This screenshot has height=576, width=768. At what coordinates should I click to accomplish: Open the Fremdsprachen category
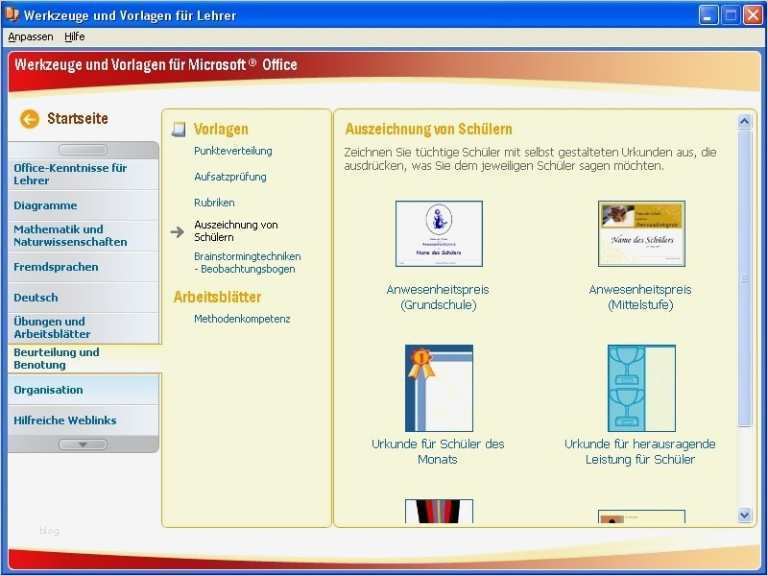tap(84, 267)
